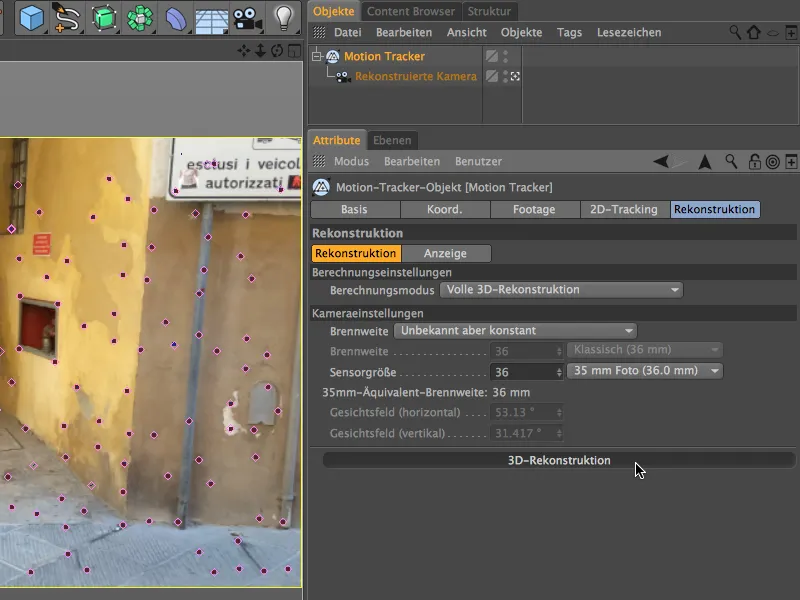Collapse the Motion Tracker tree node
This screenshot has width=800, height=600.
pos(317,56)
